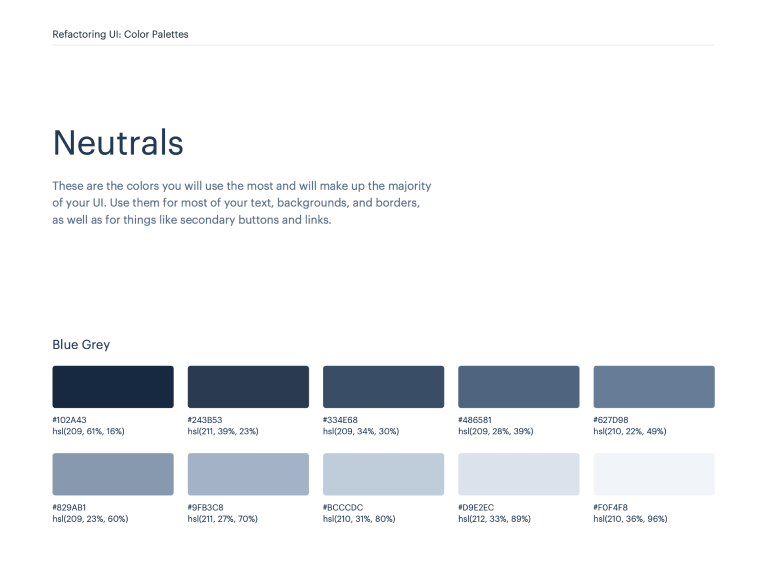Click the "Blue Grey" section label
This screenshot has width=768, height=576.
[81, 345]
